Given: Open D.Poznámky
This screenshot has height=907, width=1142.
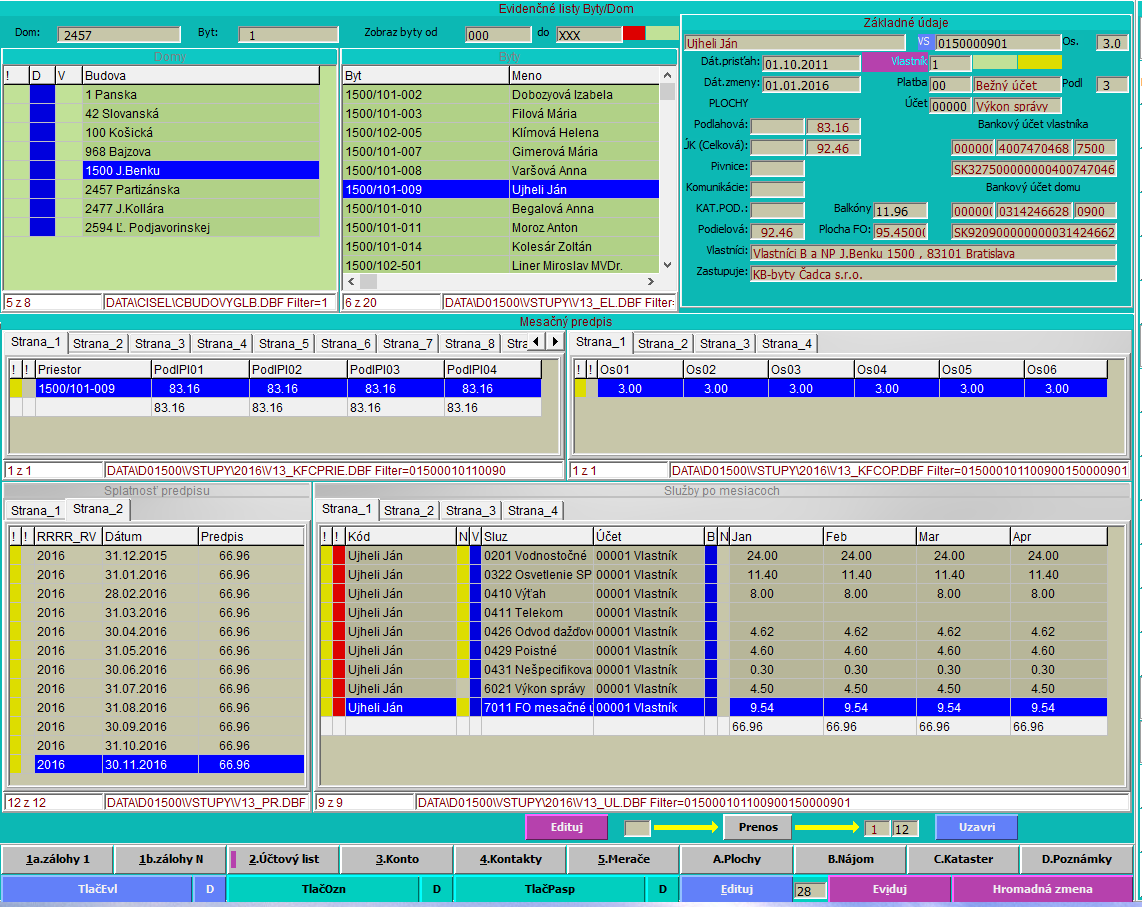Looking at the screenshot, I should [x=1076, y=859].
